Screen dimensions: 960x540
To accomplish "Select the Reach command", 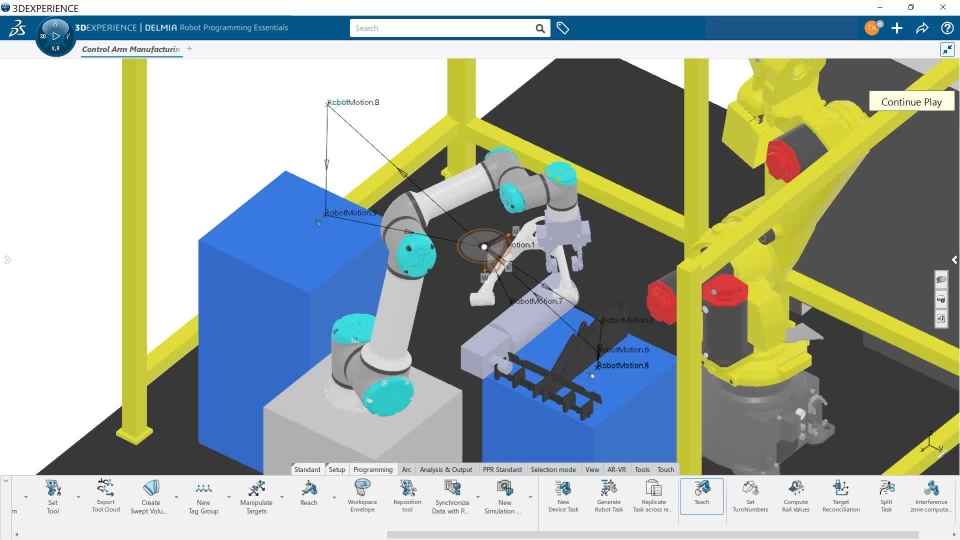I will [x=309, y=493].
